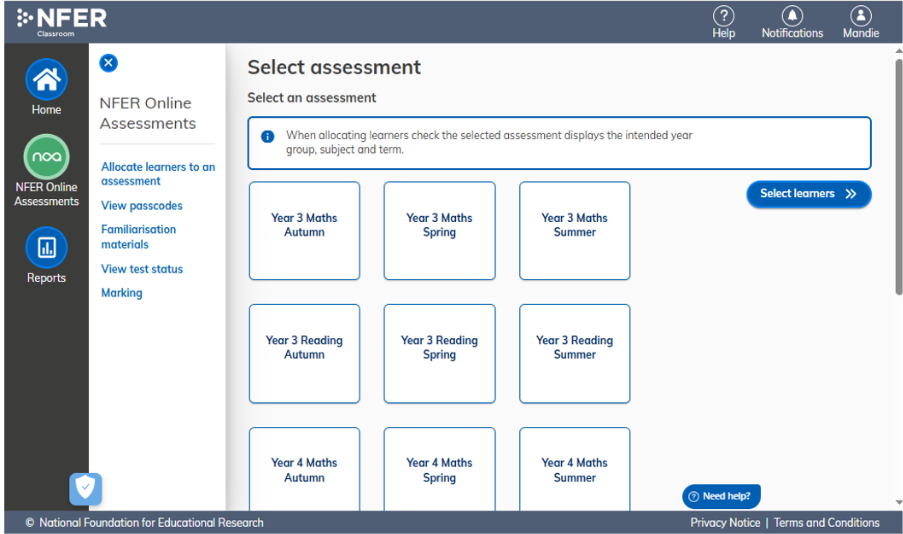
Task: Open Familiarisation materials link
Action: [x=138, y=237]
